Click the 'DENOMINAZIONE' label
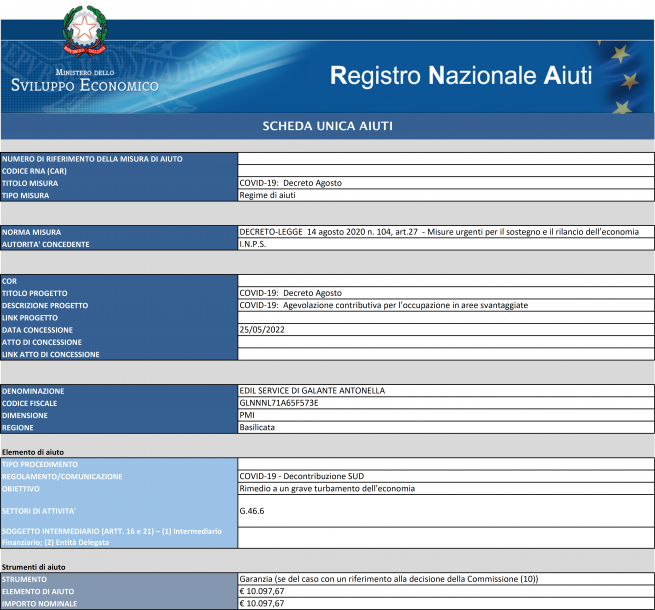The width and height of the screenshot is (655, 610). click(x=33, y=391)
